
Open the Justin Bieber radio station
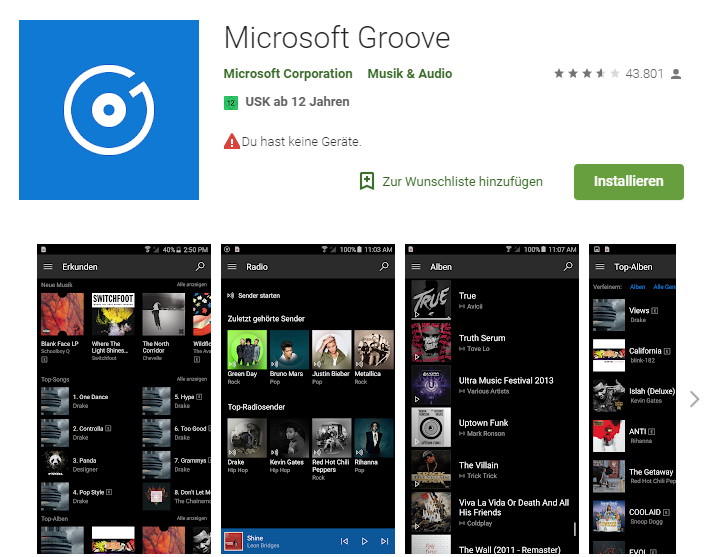(x=331, y=349)
